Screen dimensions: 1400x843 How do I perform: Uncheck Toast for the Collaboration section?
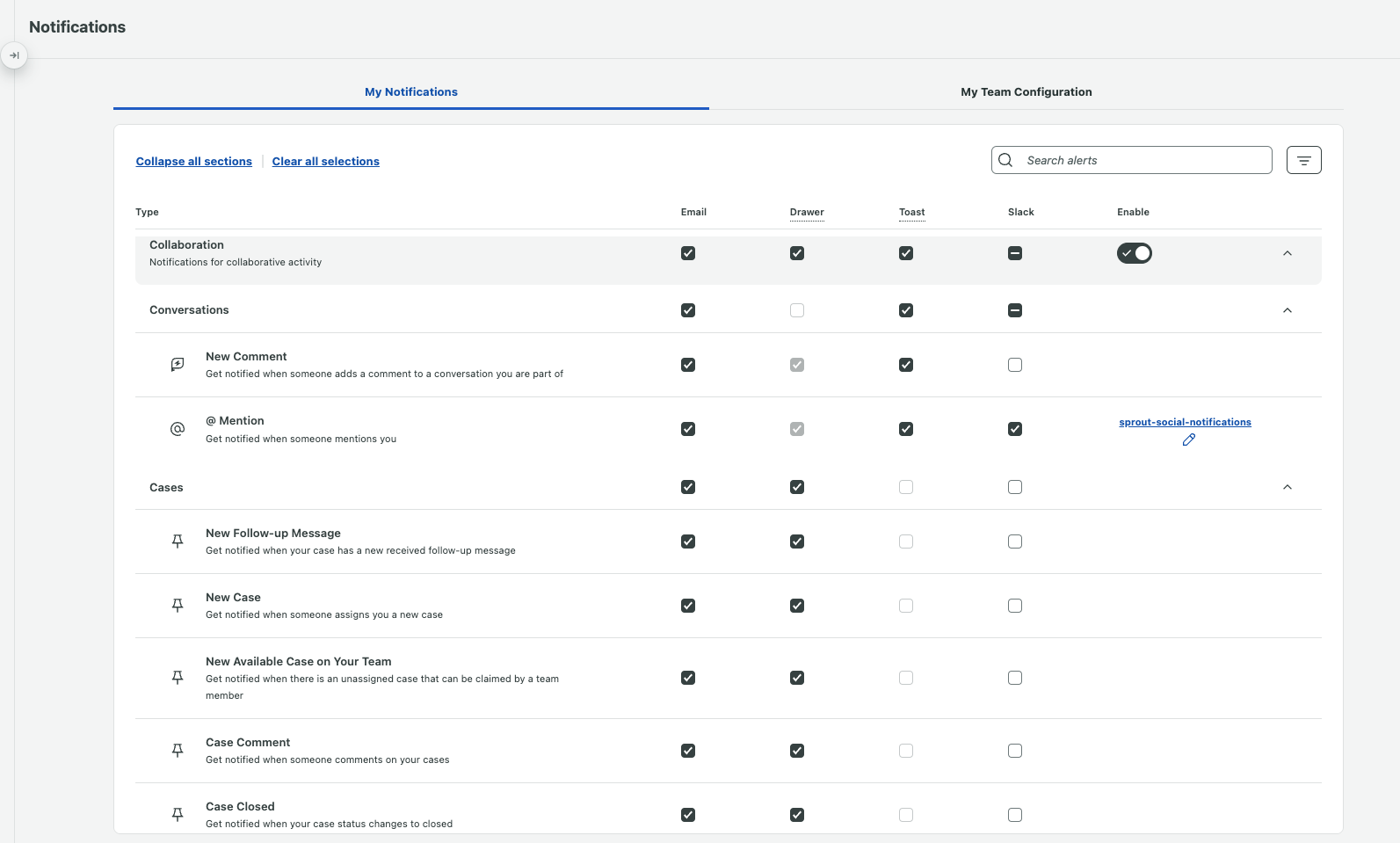pos(906,253)
